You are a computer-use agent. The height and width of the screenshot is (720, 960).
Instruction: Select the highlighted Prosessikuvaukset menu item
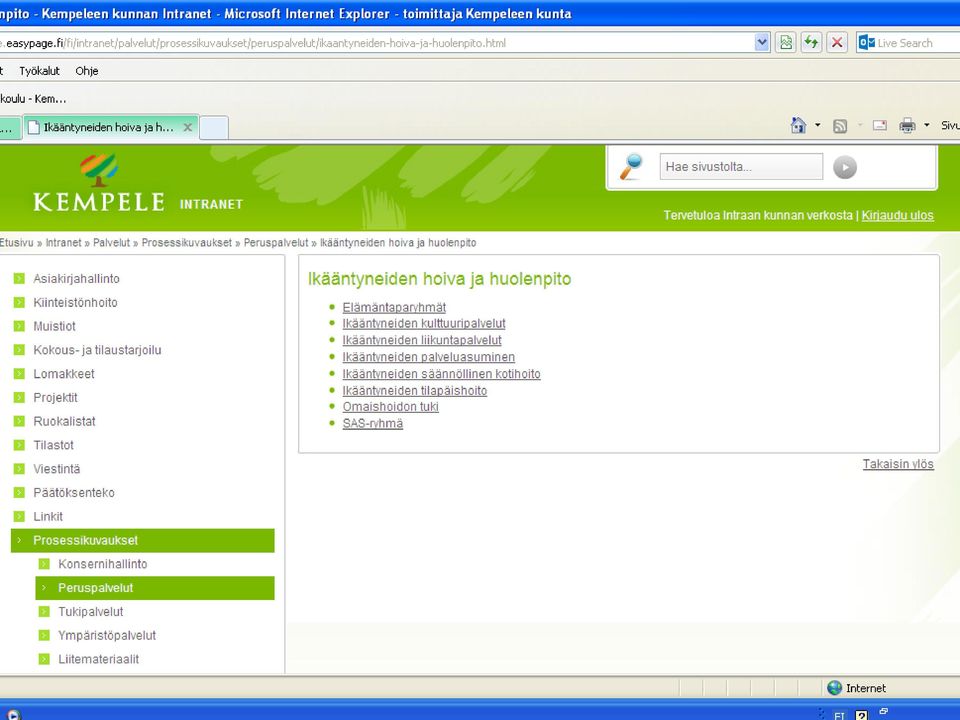pos(143,541)
